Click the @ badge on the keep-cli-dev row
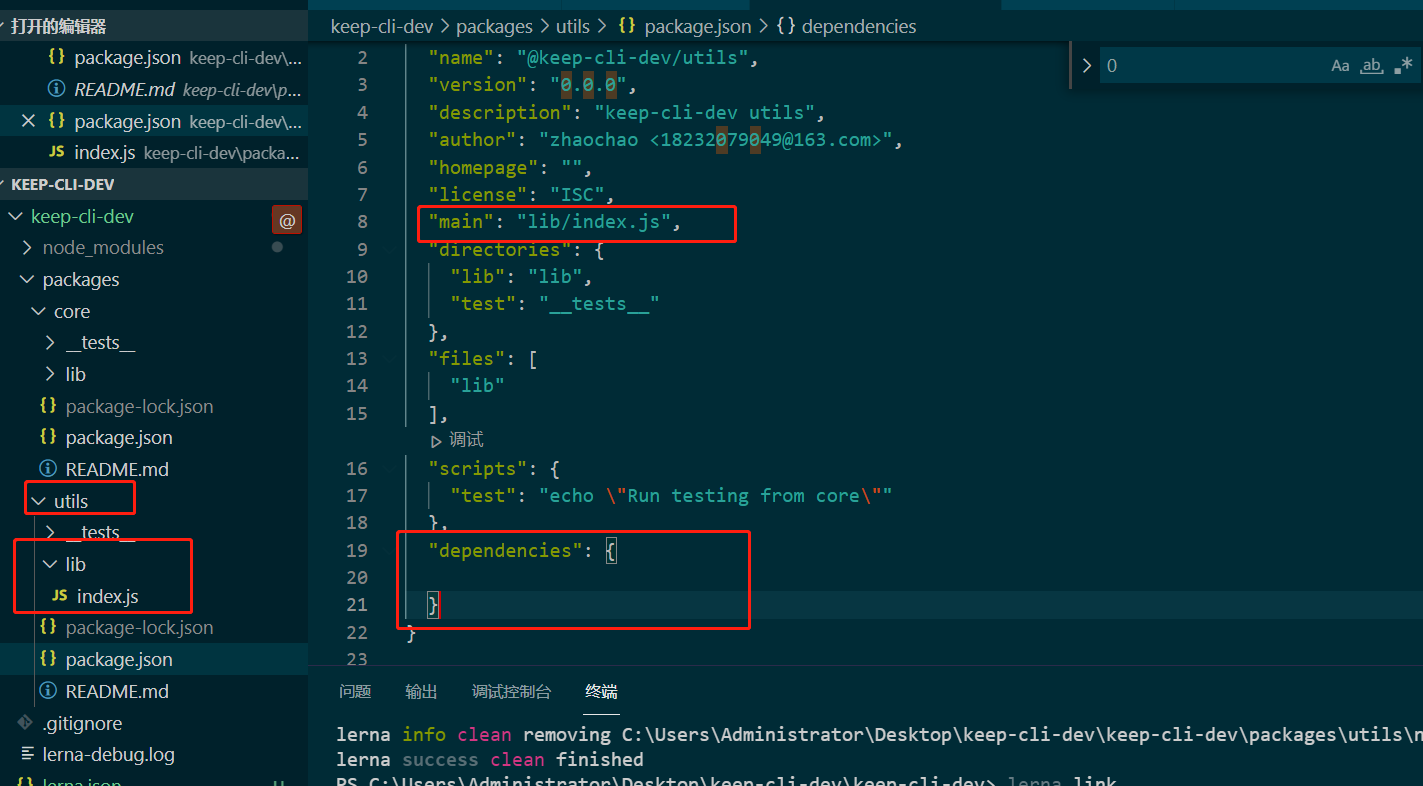The width and height of the screenshot is (1423, 786). pyautogui.click(x=287, y=220)
